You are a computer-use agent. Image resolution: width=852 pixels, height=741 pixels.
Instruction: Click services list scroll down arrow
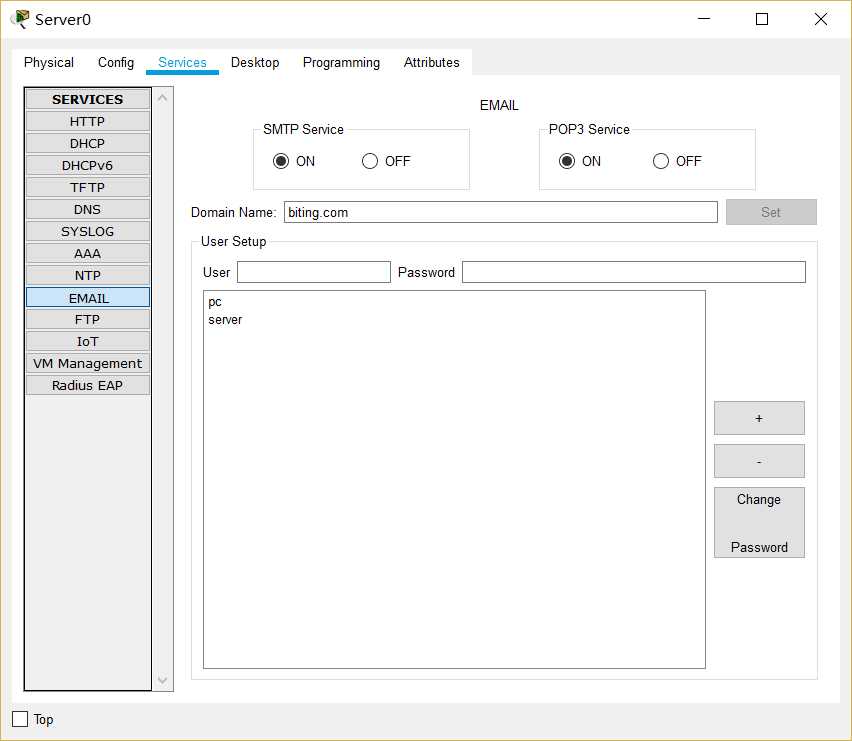162,680
